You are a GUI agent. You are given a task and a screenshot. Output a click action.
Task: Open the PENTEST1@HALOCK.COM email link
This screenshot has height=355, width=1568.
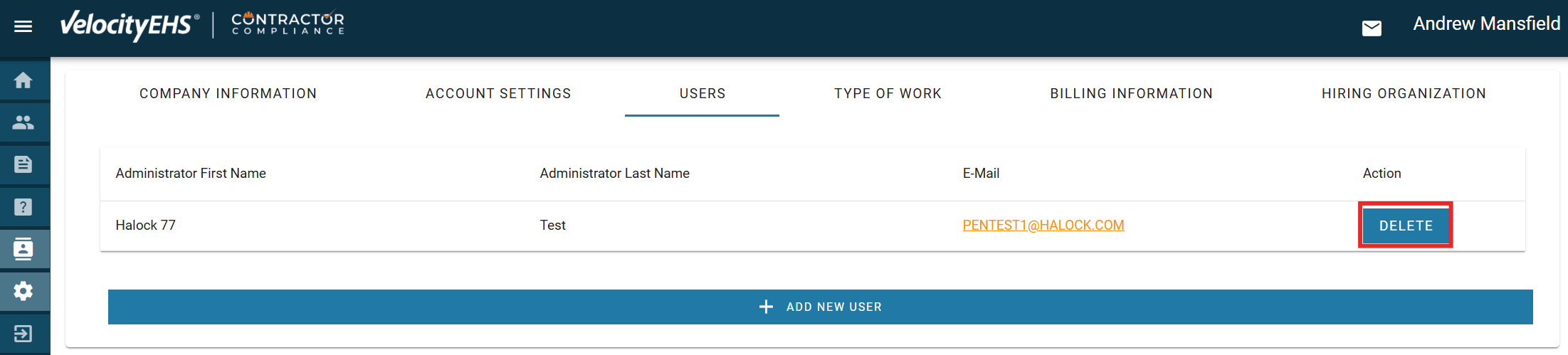click(x=1043, y=226)
